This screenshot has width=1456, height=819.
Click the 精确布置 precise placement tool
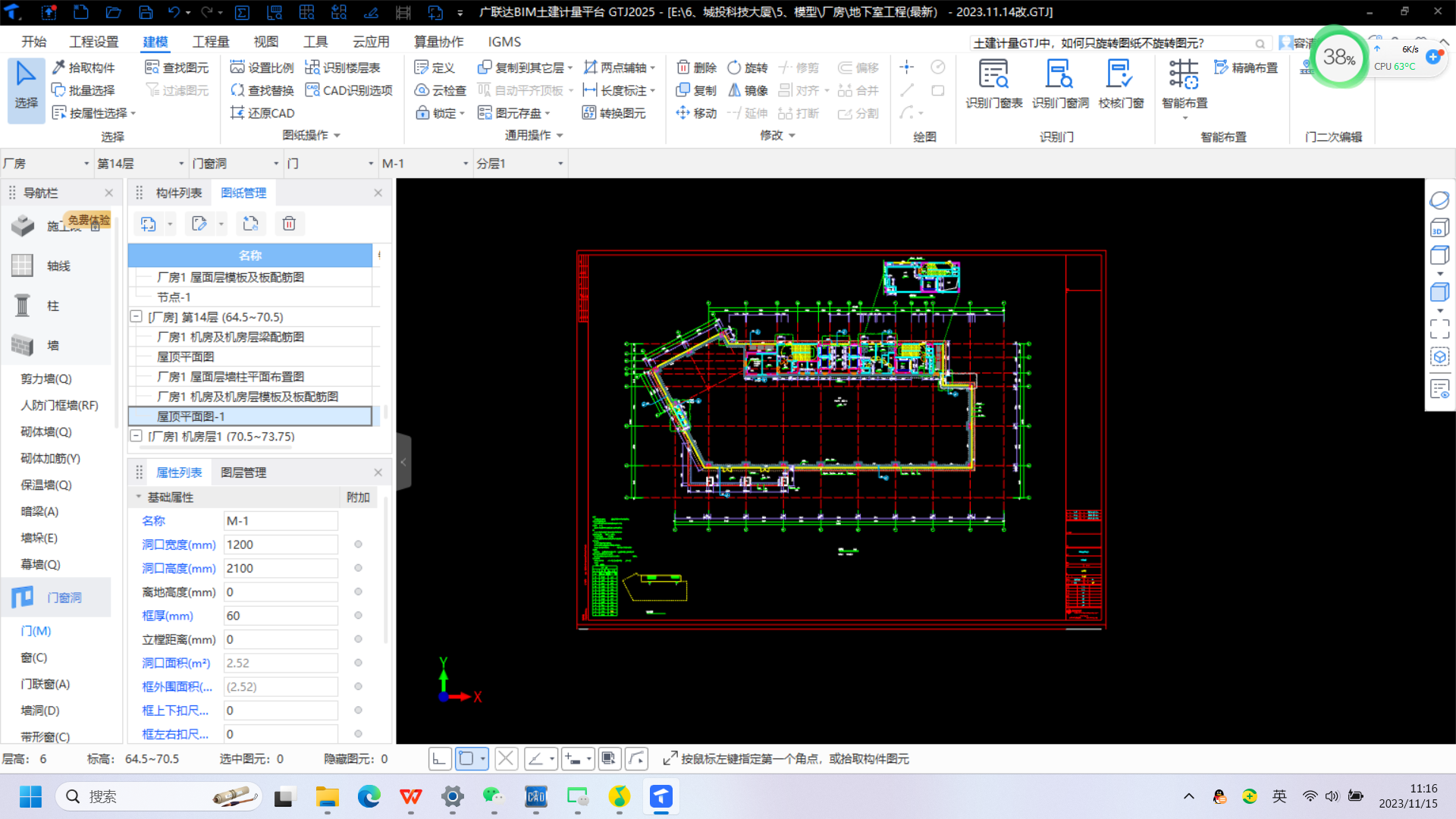[1246, 67]
